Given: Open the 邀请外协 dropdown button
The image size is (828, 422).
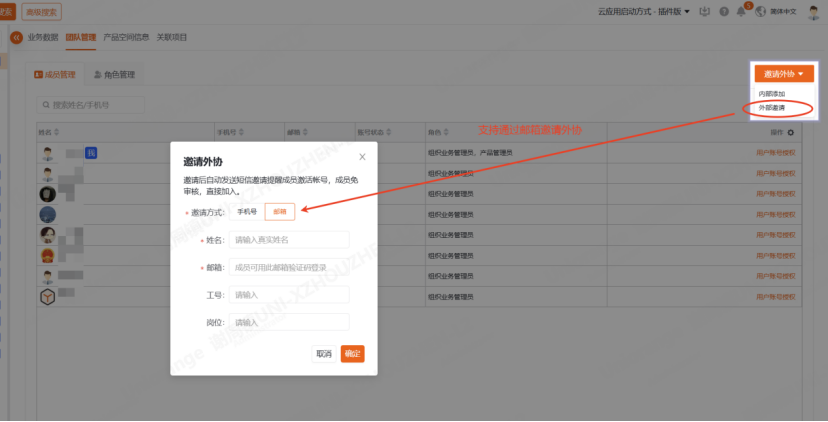Looking at the screenshot, I should (783, 74).
